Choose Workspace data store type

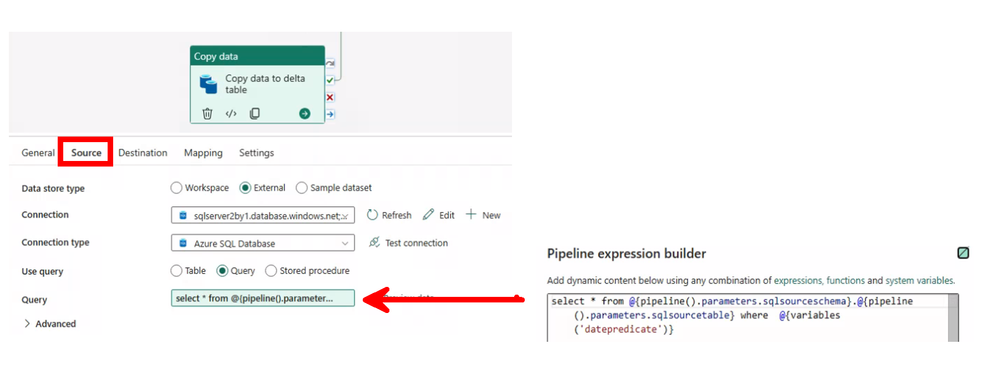(176, 188)
